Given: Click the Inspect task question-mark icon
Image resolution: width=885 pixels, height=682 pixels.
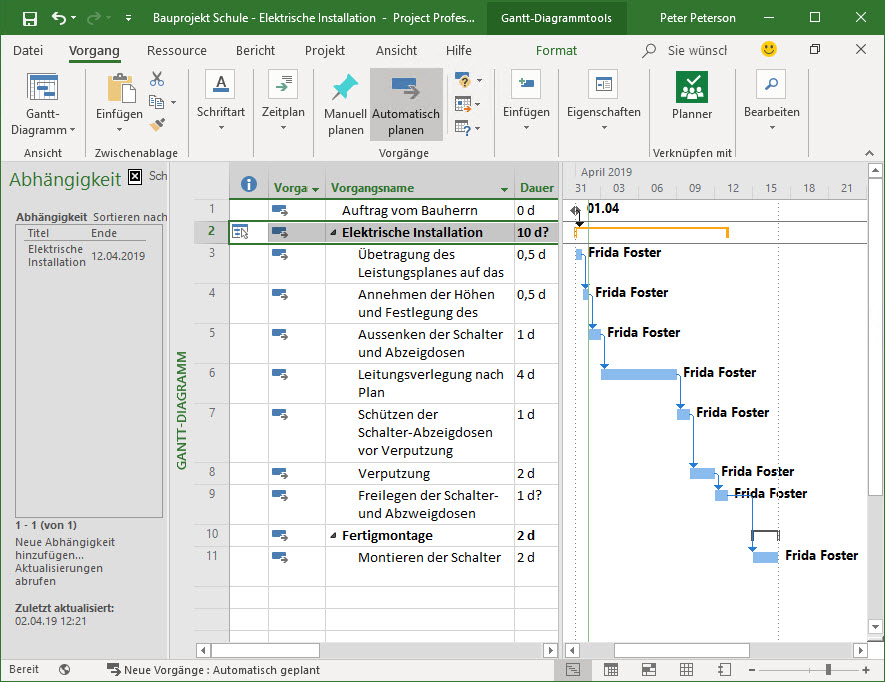Looking at the screenshot, I should coord(463,80).
